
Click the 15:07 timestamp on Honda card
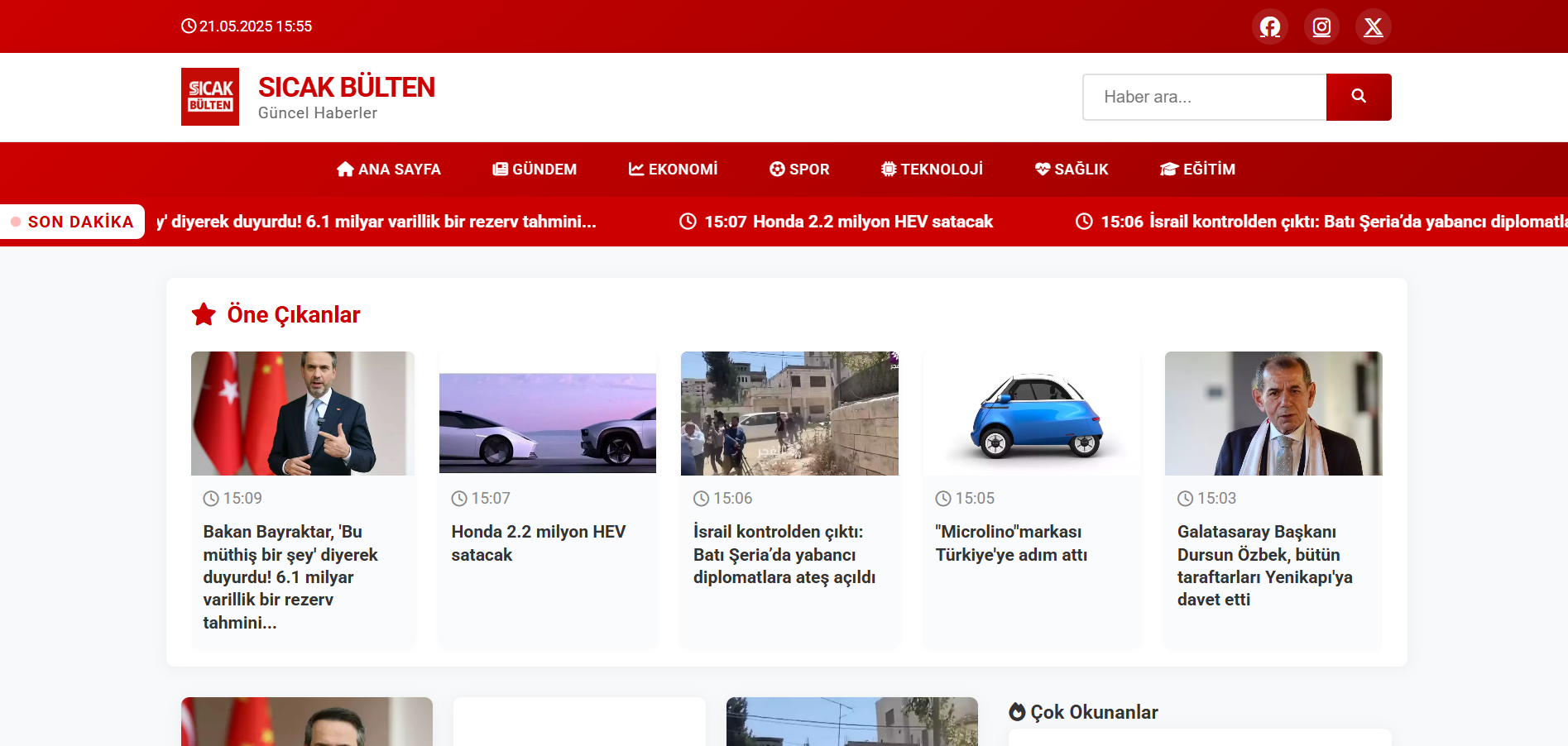(481, 499)
